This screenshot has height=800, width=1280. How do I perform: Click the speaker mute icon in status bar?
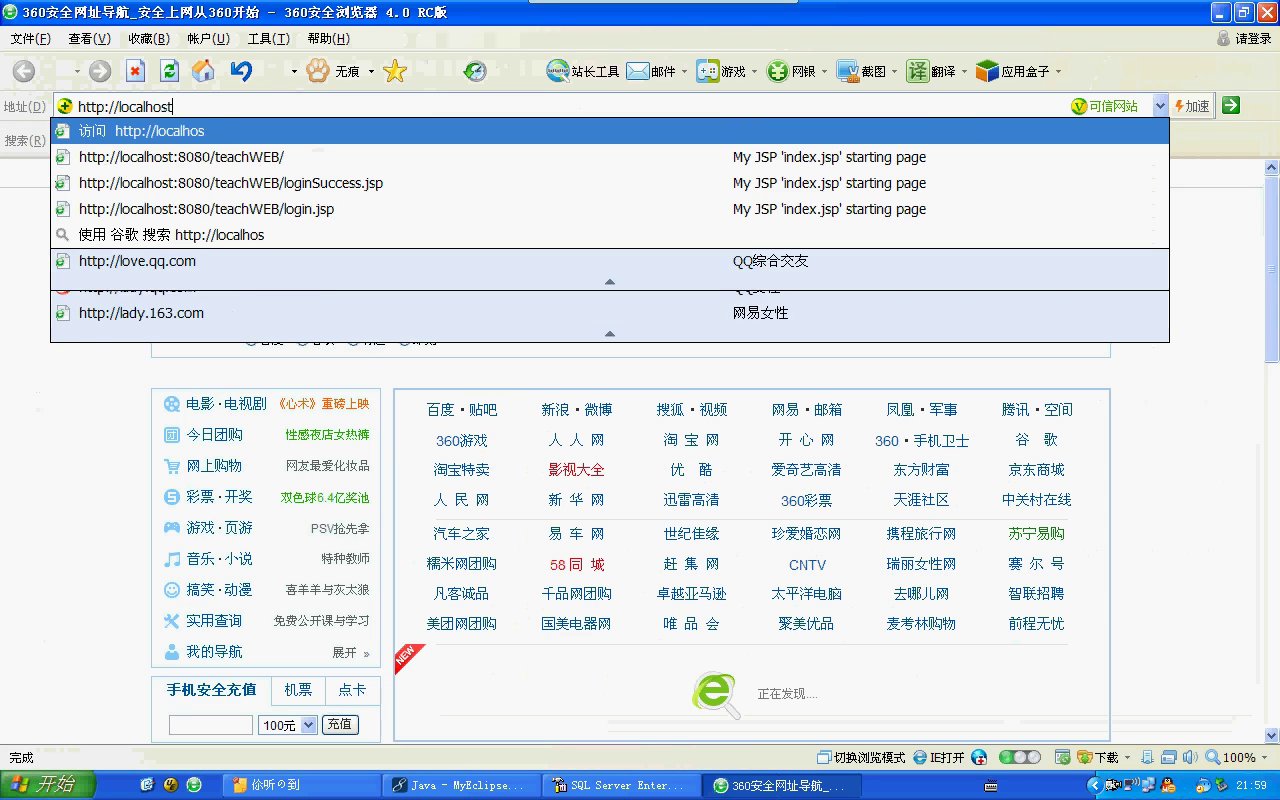1189,758
